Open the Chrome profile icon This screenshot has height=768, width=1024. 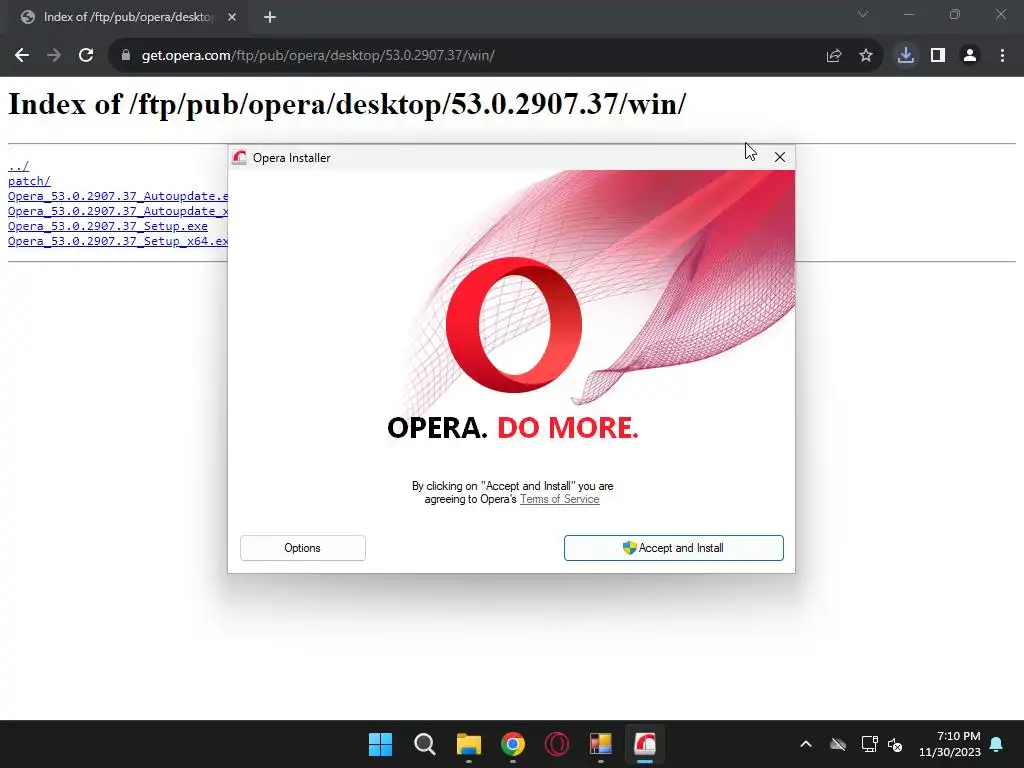pyautogui.click(x=970, y=56)
